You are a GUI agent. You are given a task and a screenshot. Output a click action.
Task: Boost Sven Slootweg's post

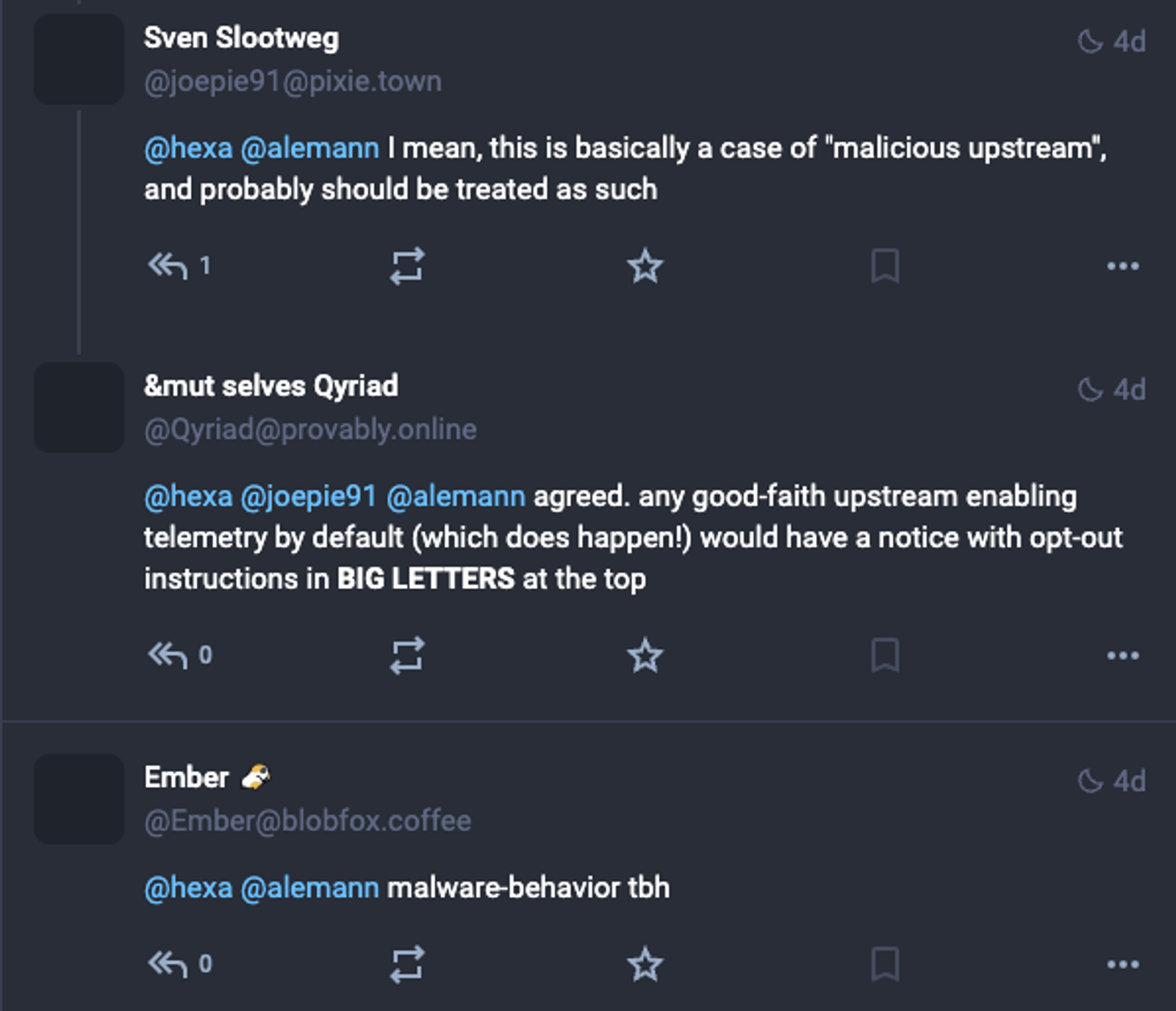(x=407, y=265)
